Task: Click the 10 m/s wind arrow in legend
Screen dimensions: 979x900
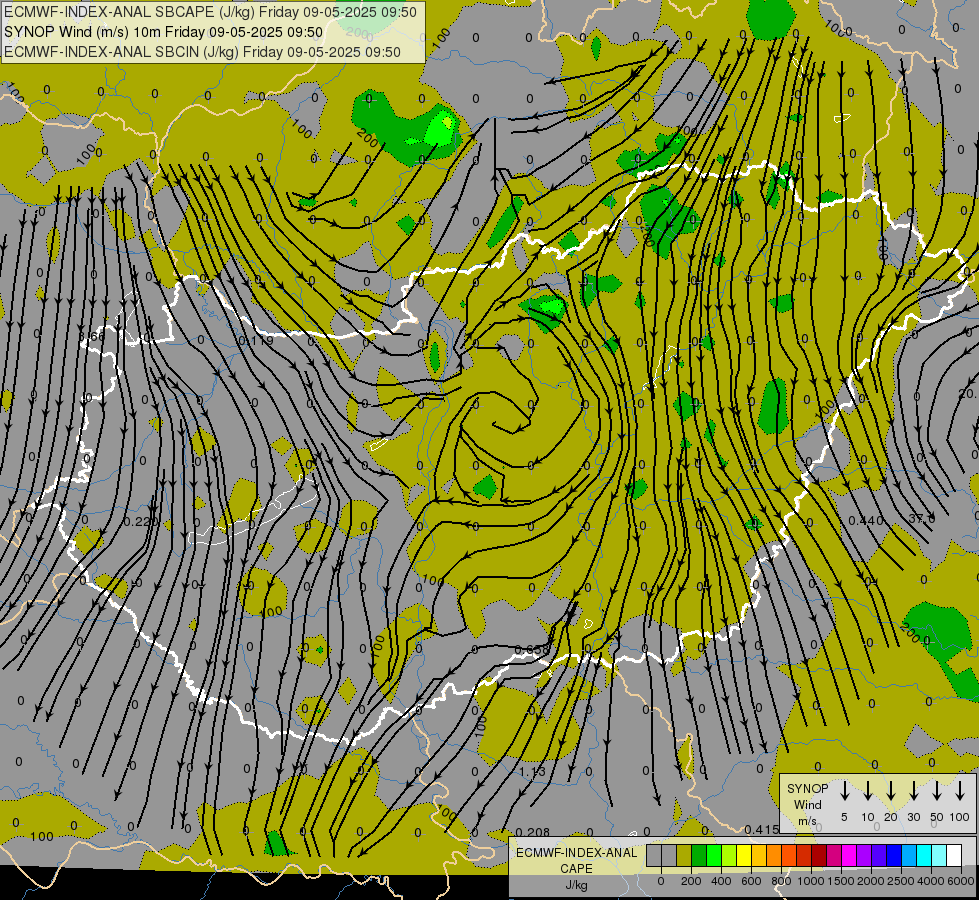Action: tap(867, 791)
